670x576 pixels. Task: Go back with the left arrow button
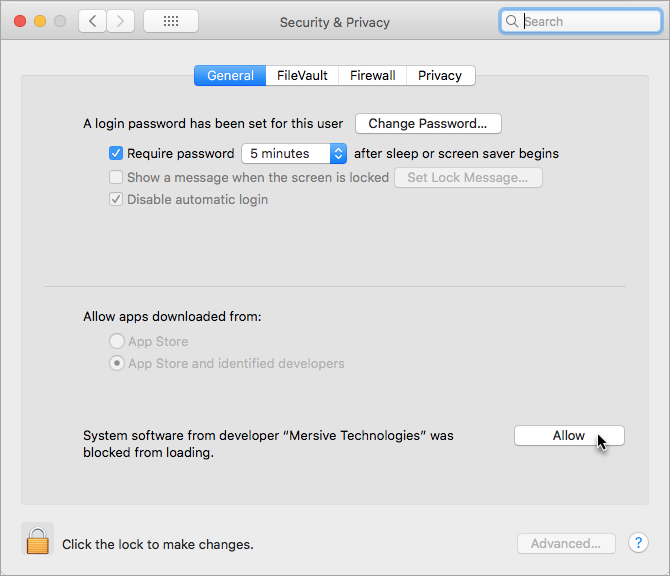pos(92,21)
